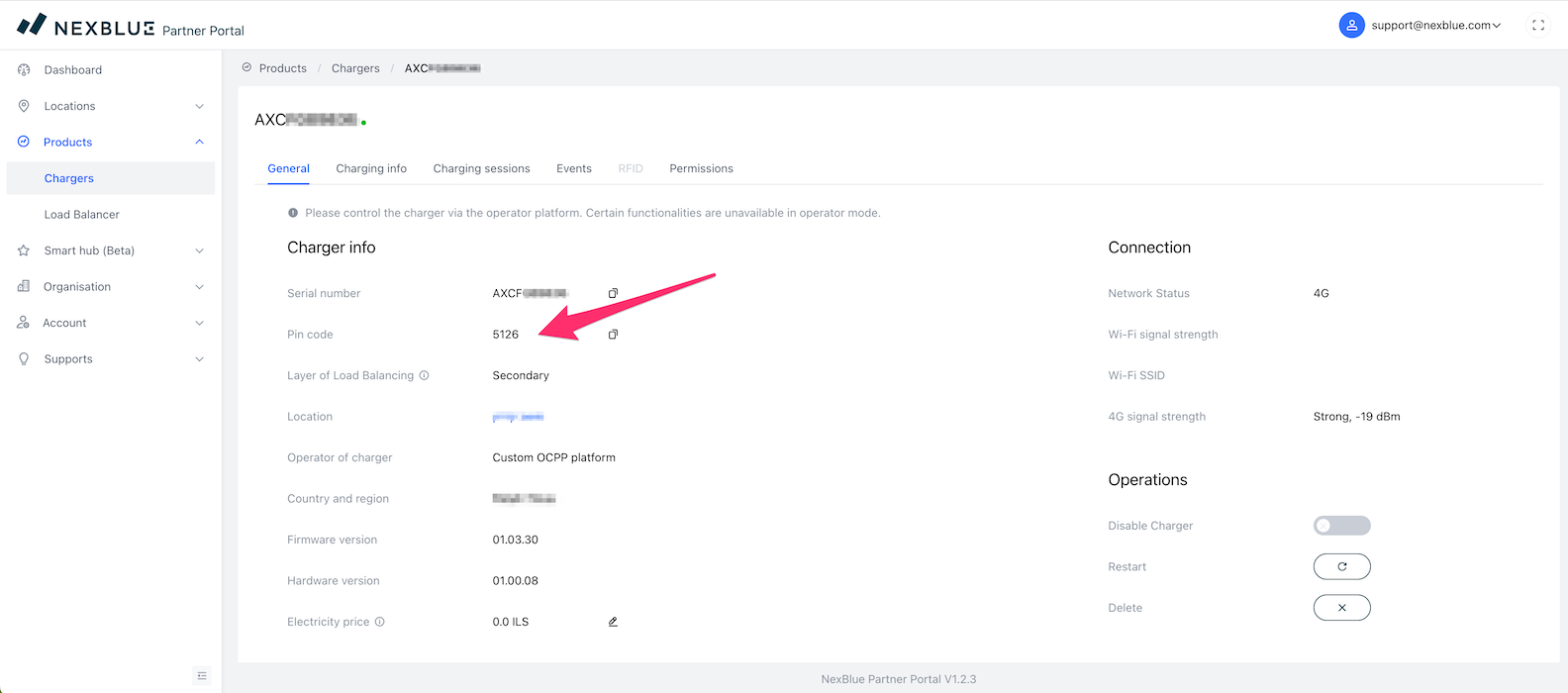
Task: Open the support@nexblue.com account dropdown
Action: point(1421,26)
